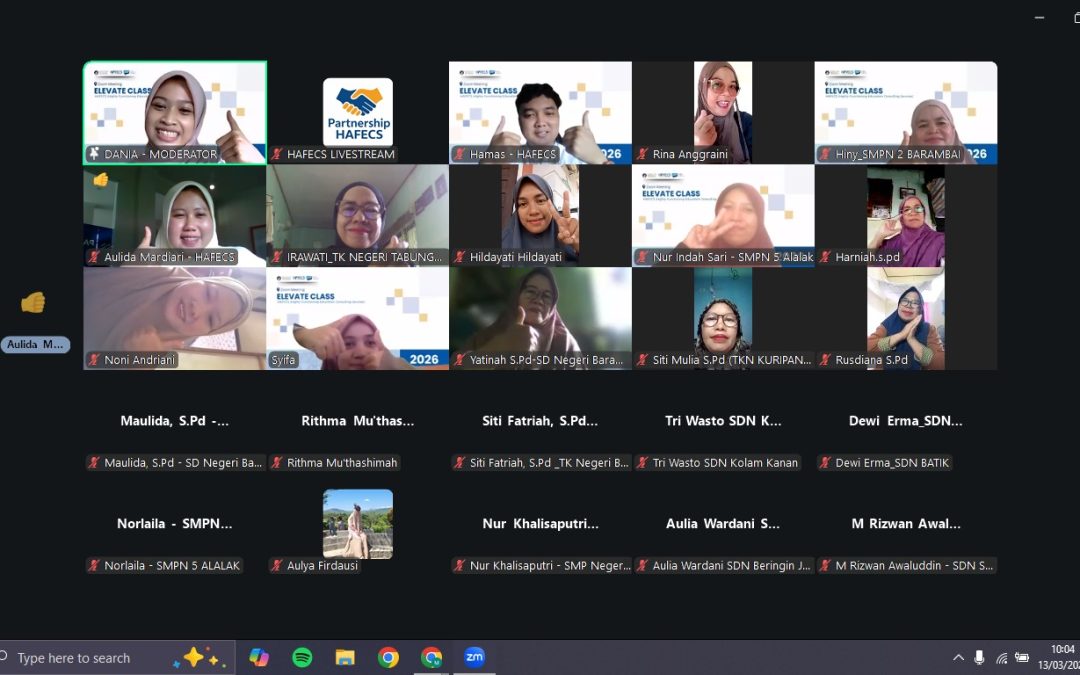The width and height of the screenshot is (1080, 675).
Task: Click the muted mic icon beside Rina Anggraini
Action: click(643, 154)
